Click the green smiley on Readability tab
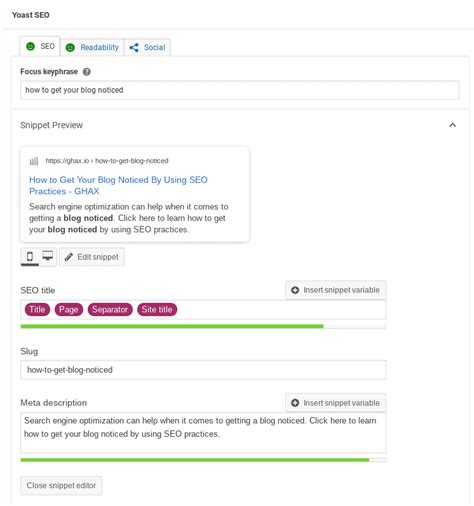The image size is (474, 506). 70,48
